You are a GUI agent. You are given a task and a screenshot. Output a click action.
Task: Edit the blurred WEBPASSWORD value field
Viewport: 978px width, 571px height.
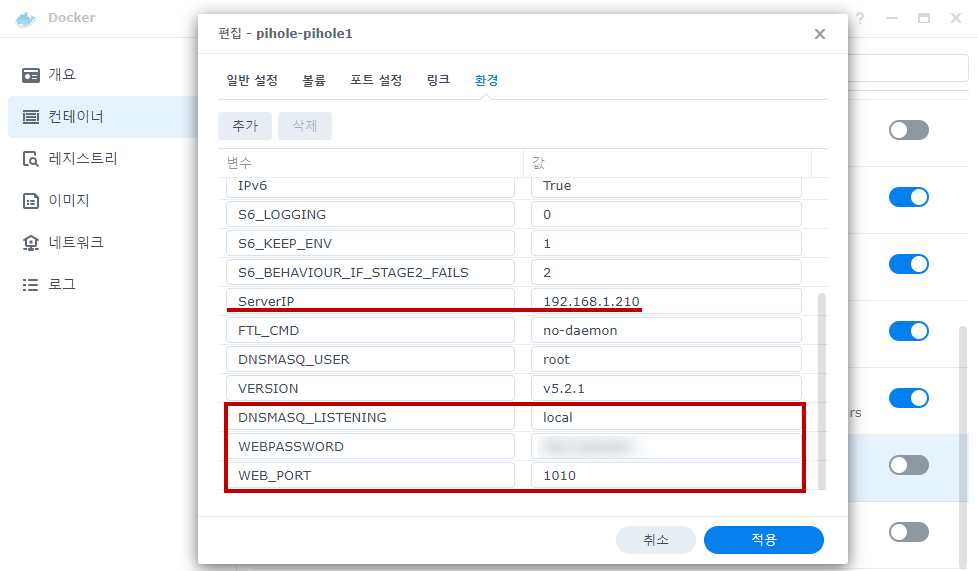pyautogui.click(x=666, y=447)
